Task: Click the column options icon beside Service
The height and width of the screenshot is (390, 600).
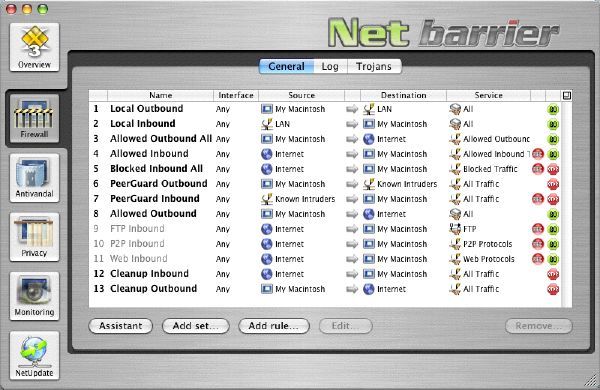Action: (567, 95)
